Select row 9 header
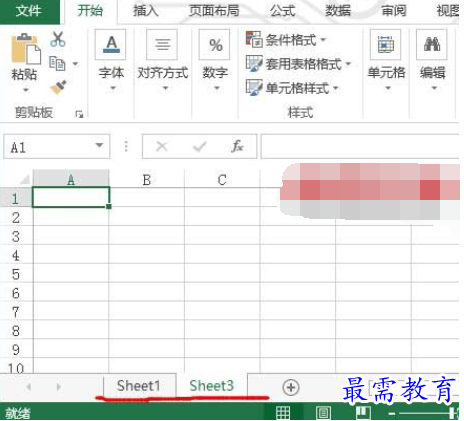Image resolution: width=464 pixels, height=421 pixels. [16, 349]
